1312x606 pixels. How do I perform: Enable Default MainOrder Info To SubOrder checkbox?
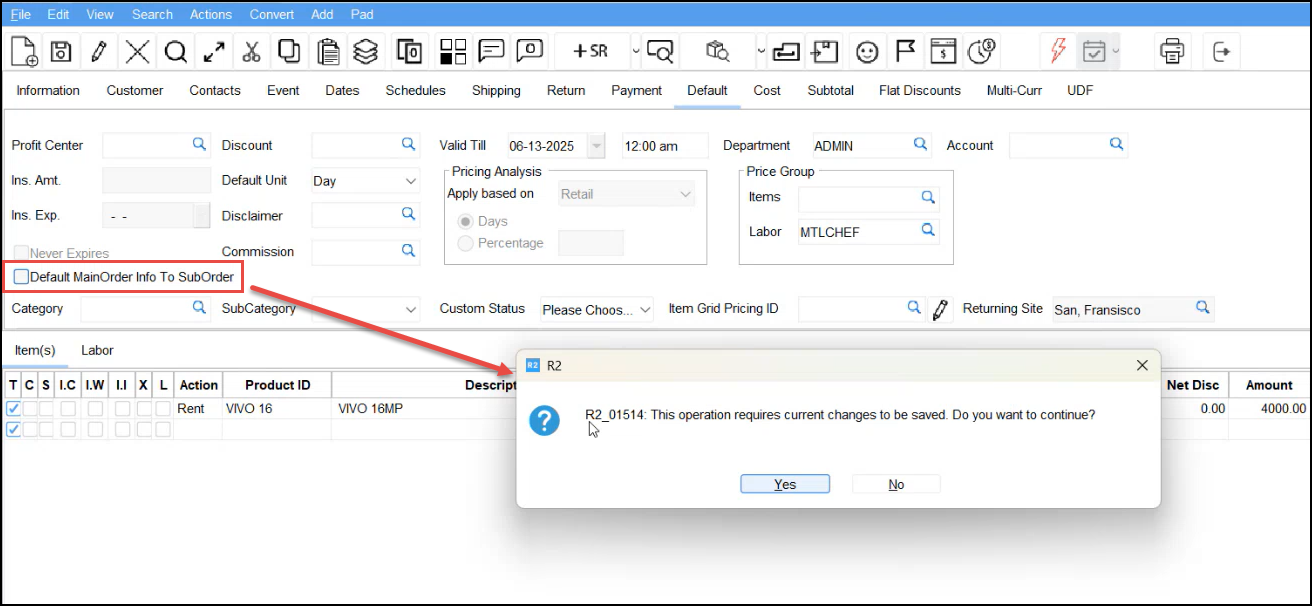coord(21,277)
